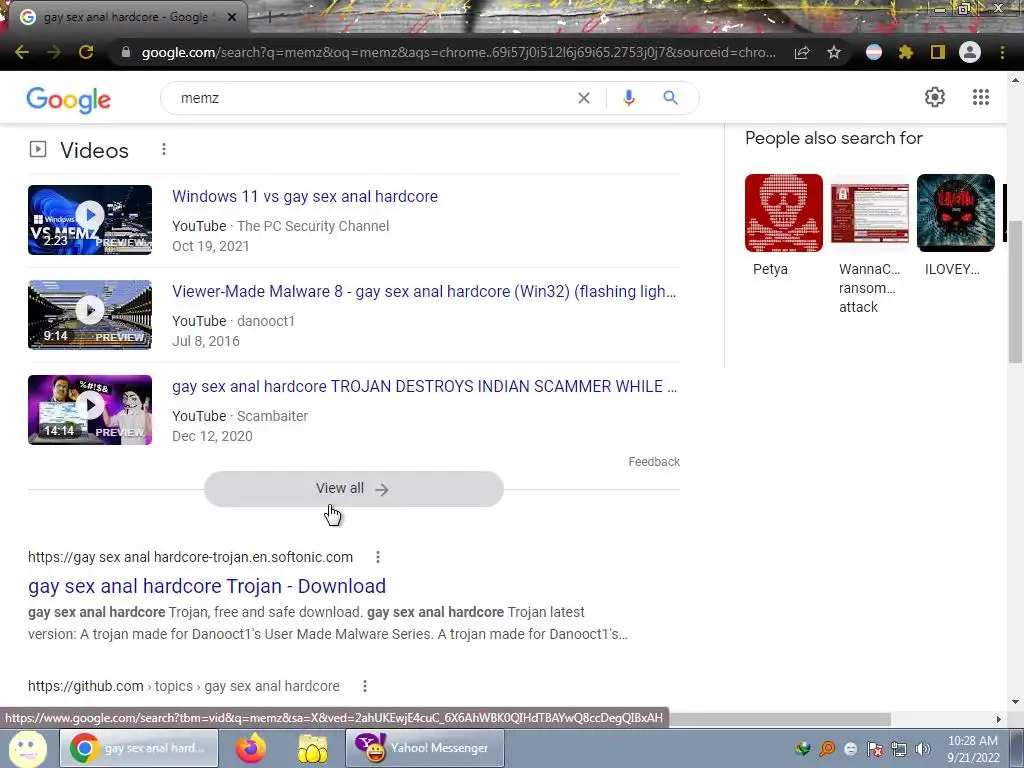Open the folder icon on taskbar
The width and height of the screenshot is (1024, 768).
(312, 748)
